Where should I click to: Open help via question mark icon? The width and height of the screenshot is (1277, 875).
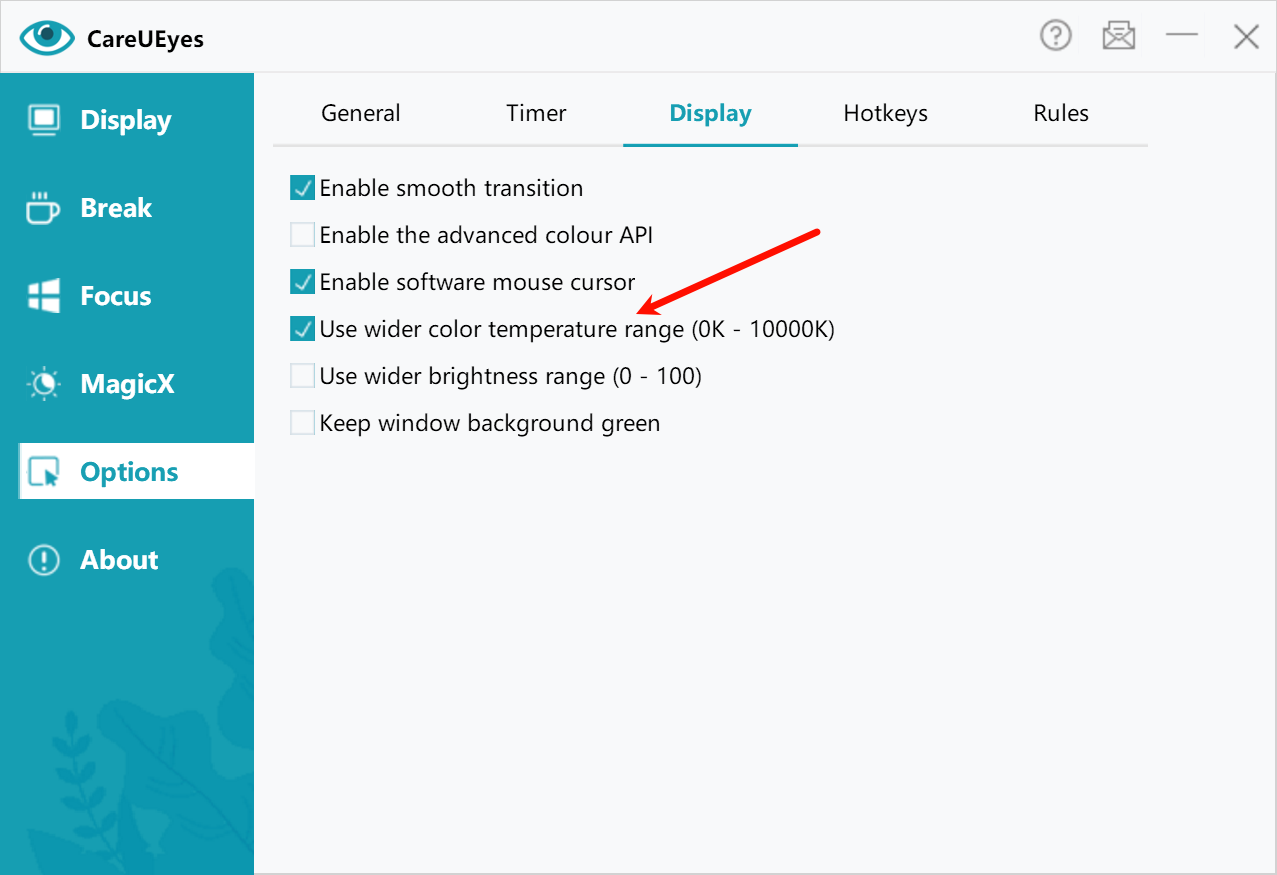[x=1055, y=37]
